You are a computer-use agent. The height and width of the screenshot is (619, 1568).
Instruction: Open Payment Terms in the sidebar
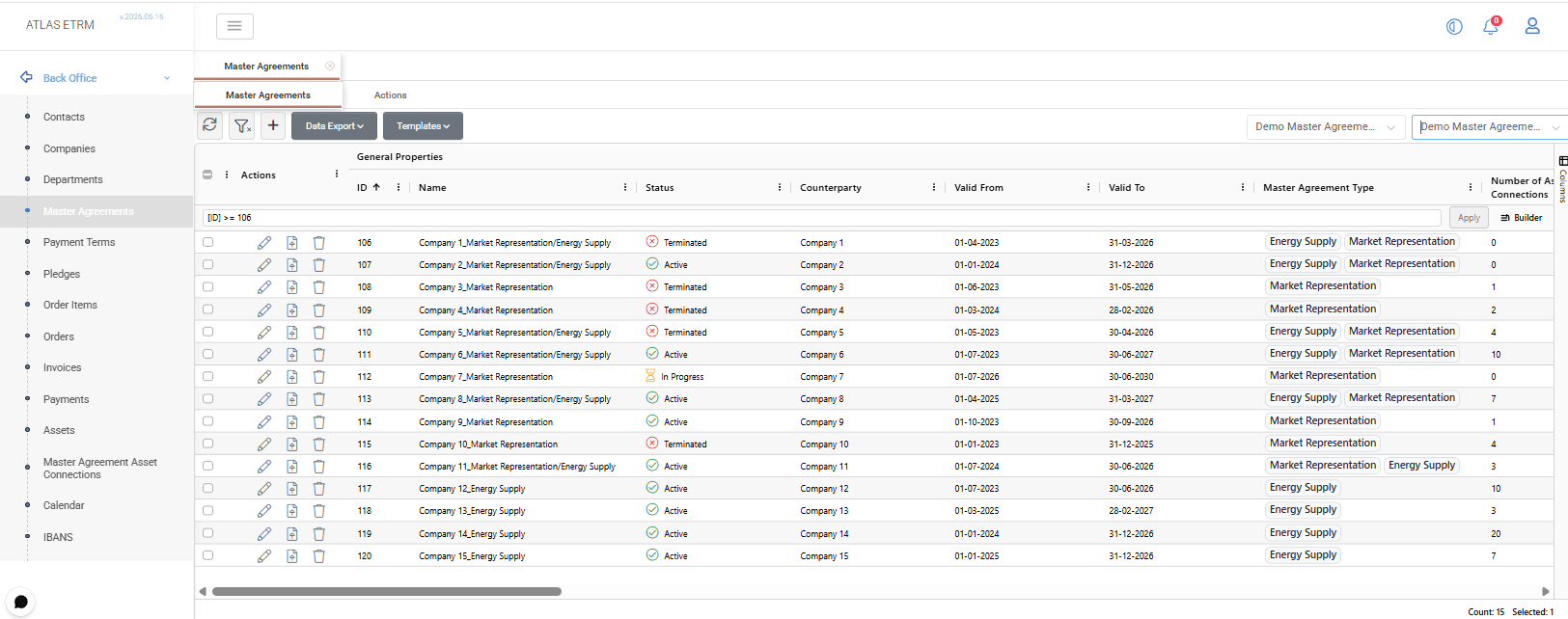point(79,242)
